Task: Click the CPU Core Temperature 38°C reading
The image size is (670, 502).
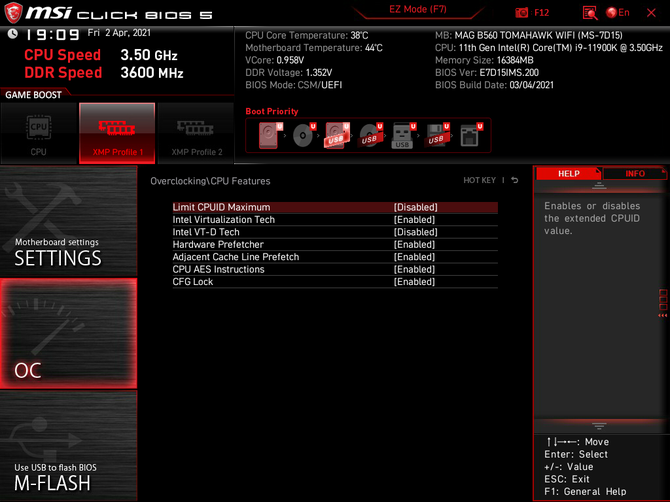Action: pos(306,35)
